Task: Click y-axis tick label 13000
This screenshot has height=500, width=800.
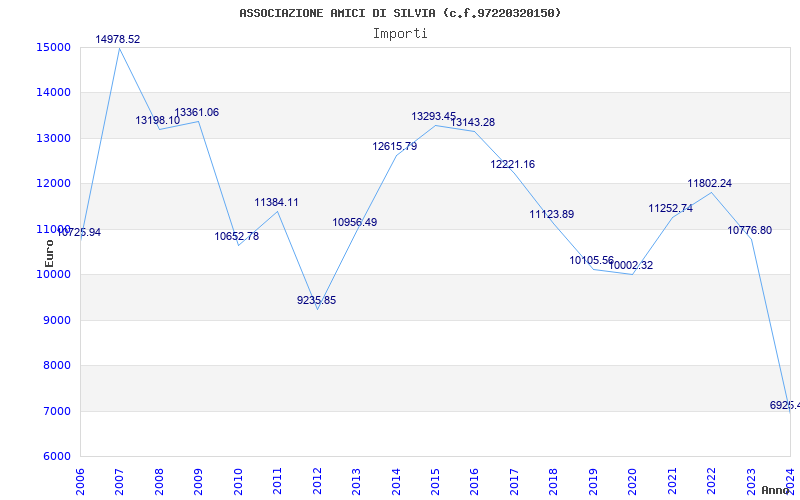Action: [x=53, y=138]
